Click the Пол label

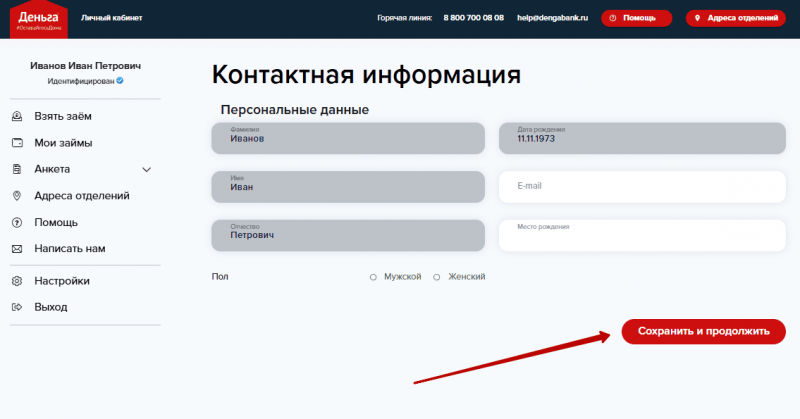220,277
